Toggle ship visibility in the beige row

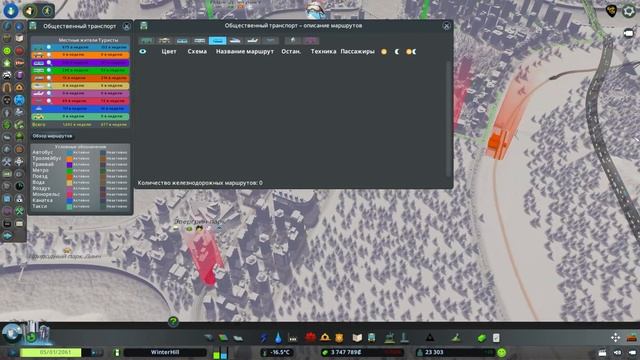[x=49, y=86]
